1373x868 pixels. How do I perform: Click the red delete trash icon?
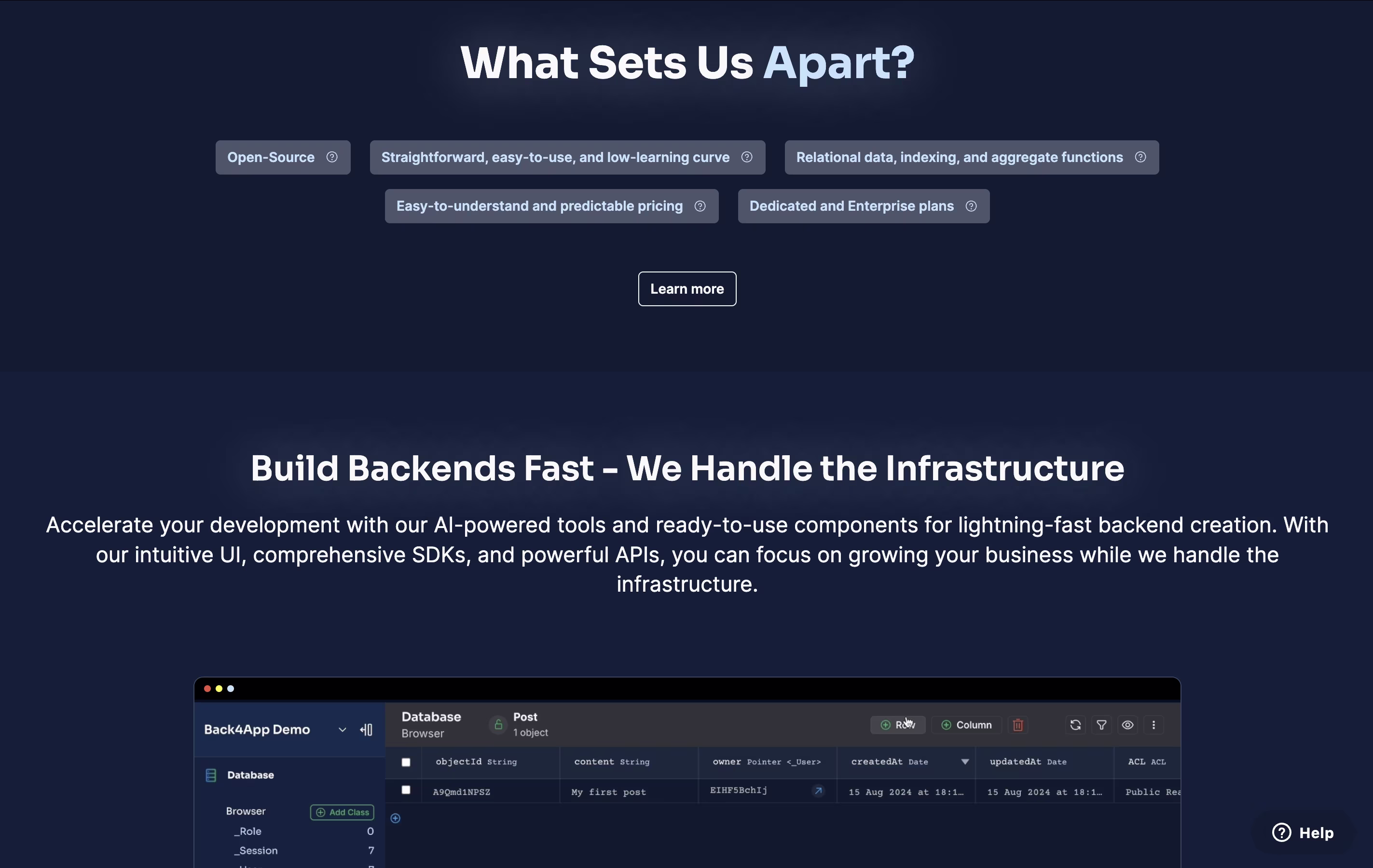pyautogui.click(x=1018, y=725)
